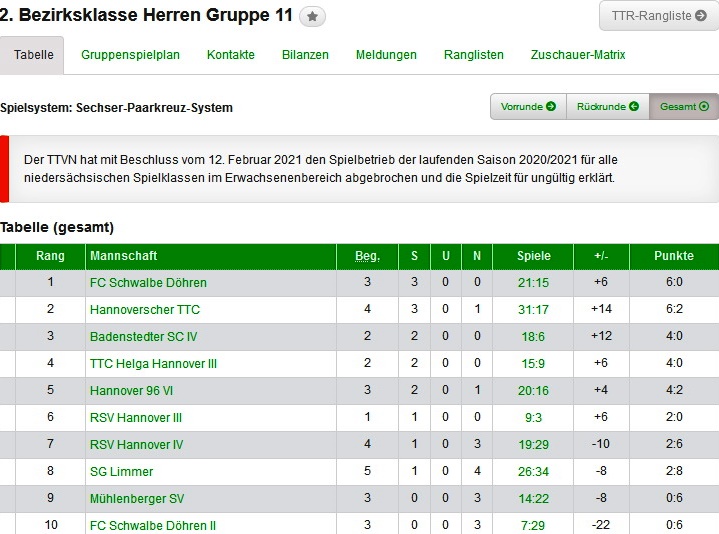The height and width of the screenshot is (534, 719).
Task: Click the Beg. column header
Action: coord(367,256)
